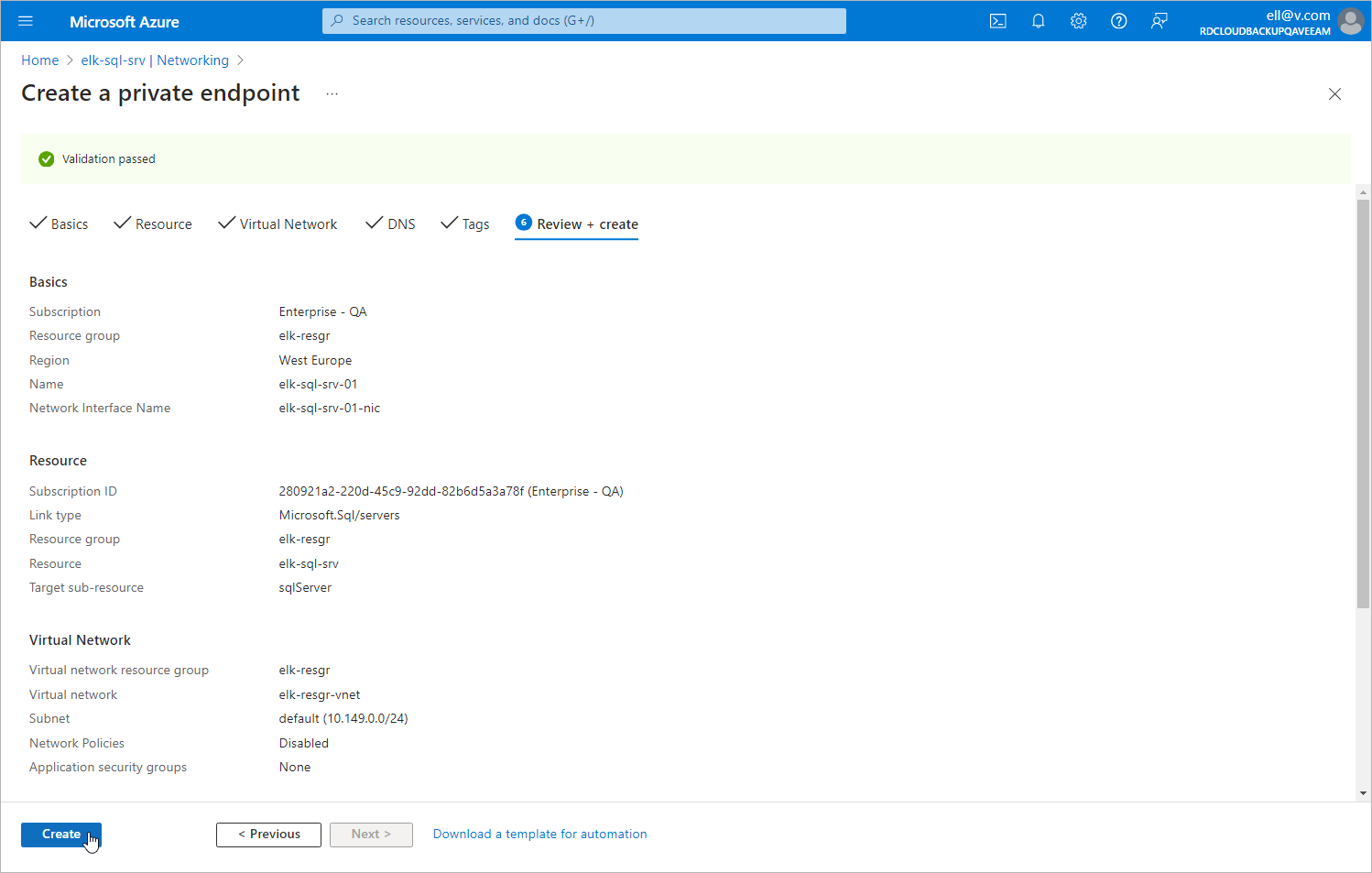
Task: Click the green validation check icon
Action: coord(46,159)
